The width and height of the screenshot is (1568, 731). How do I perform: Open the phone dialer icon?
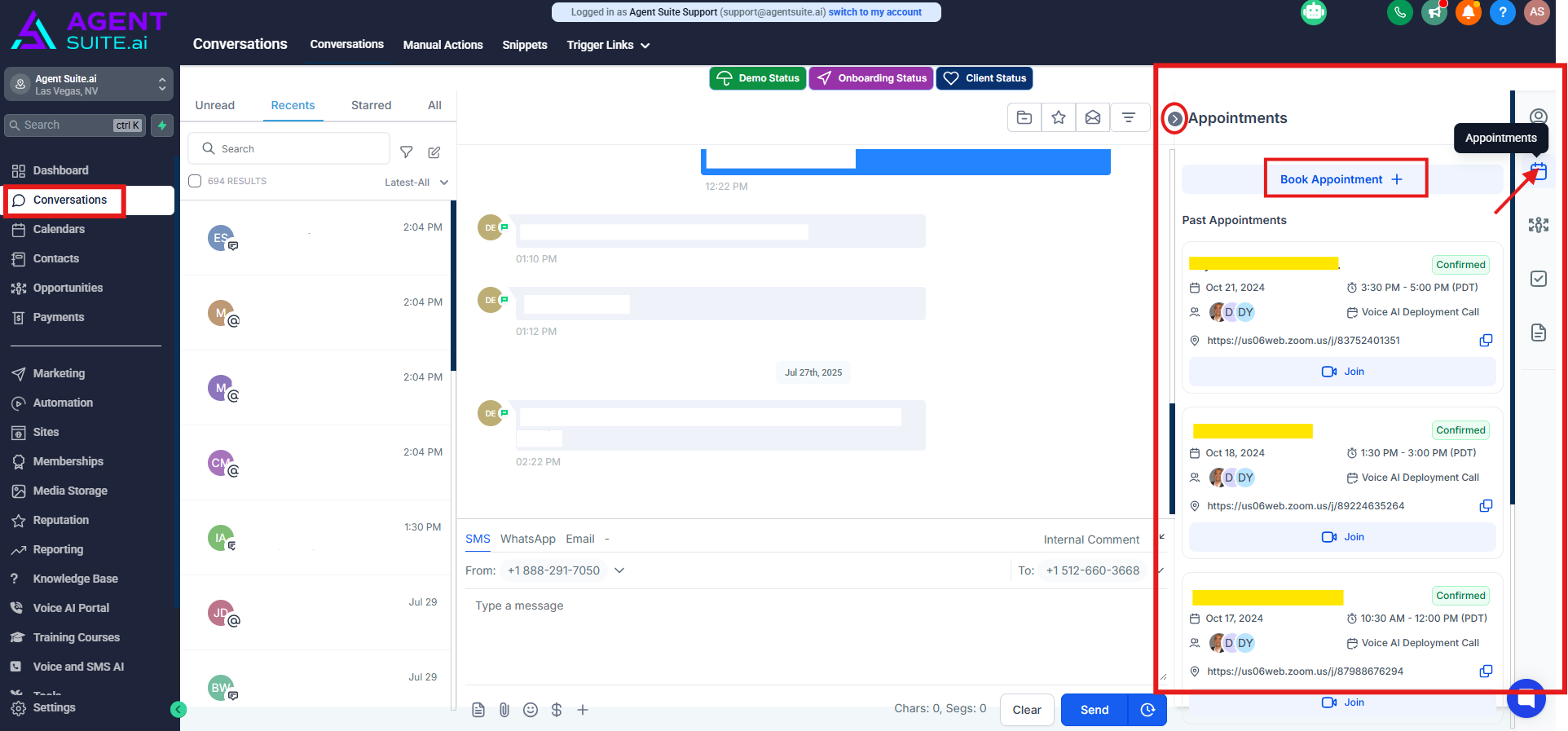(x=1399, y=12)
